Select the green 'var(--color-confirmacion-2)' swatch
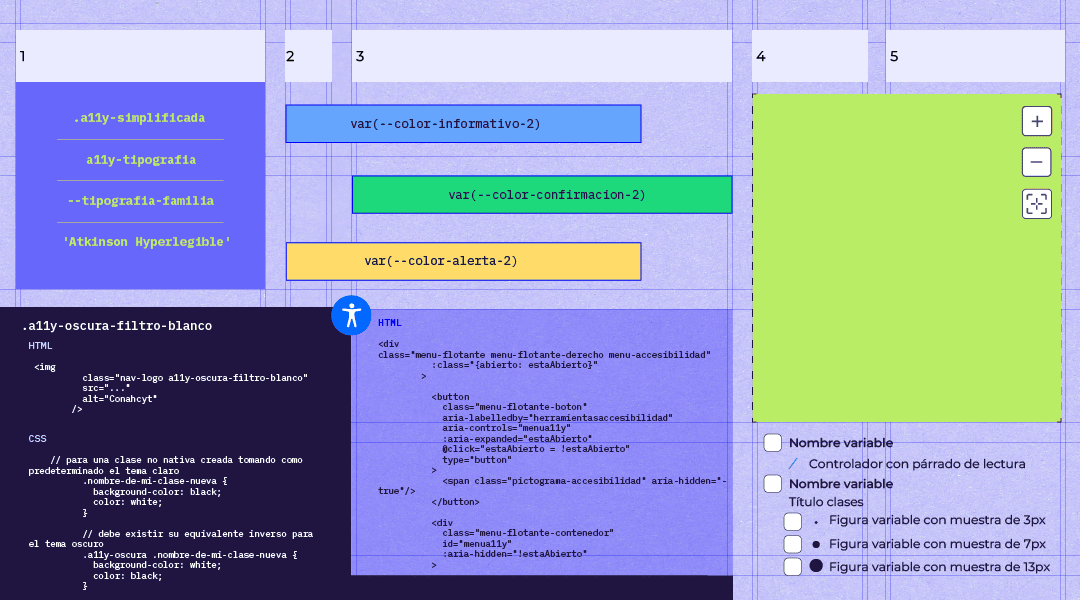 [x=542, y=194]
